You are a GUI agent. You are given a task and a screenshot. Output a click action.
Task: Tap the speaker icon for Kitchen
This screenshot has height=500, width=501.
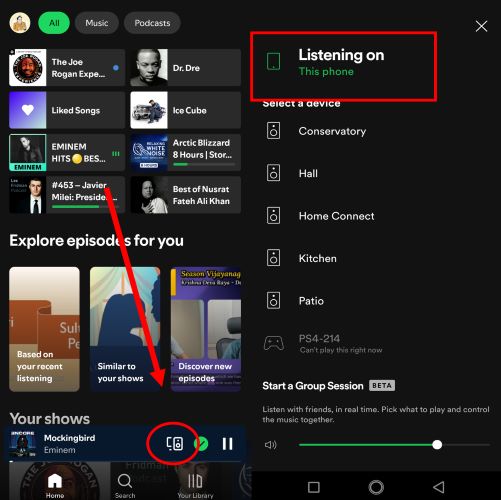273,258
